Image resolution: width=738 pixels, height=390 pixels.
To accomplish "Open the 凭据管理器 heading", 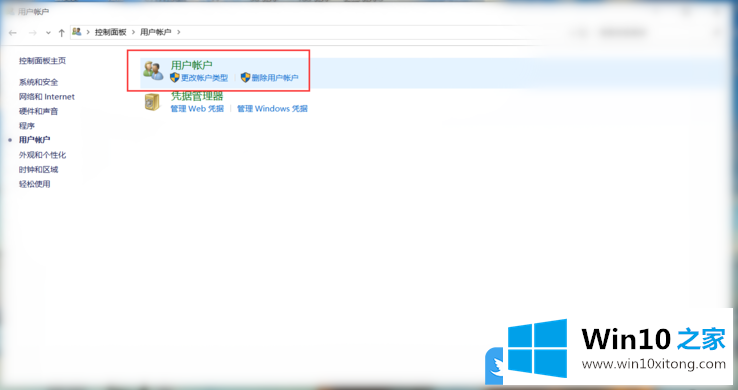I will 197,96.
